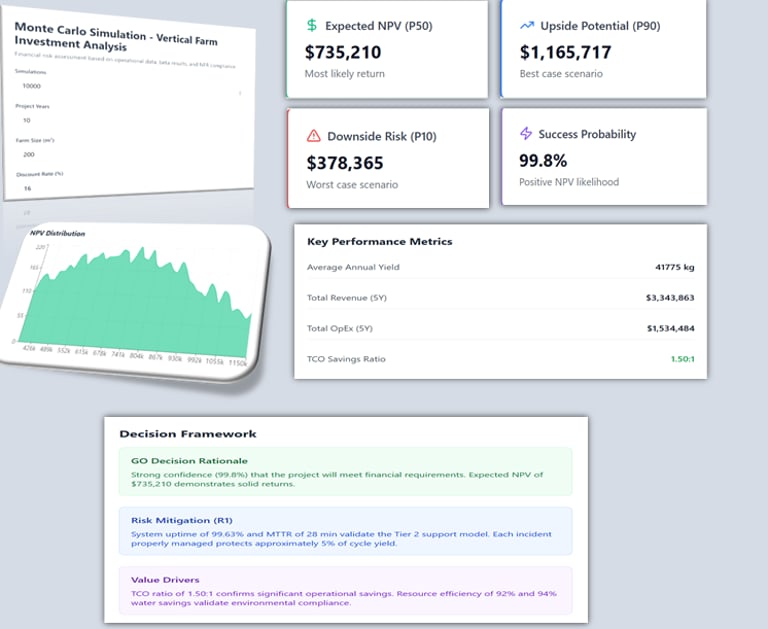
Task: Click the stepper arrows in the Simulations field
Action: point(240,93)
